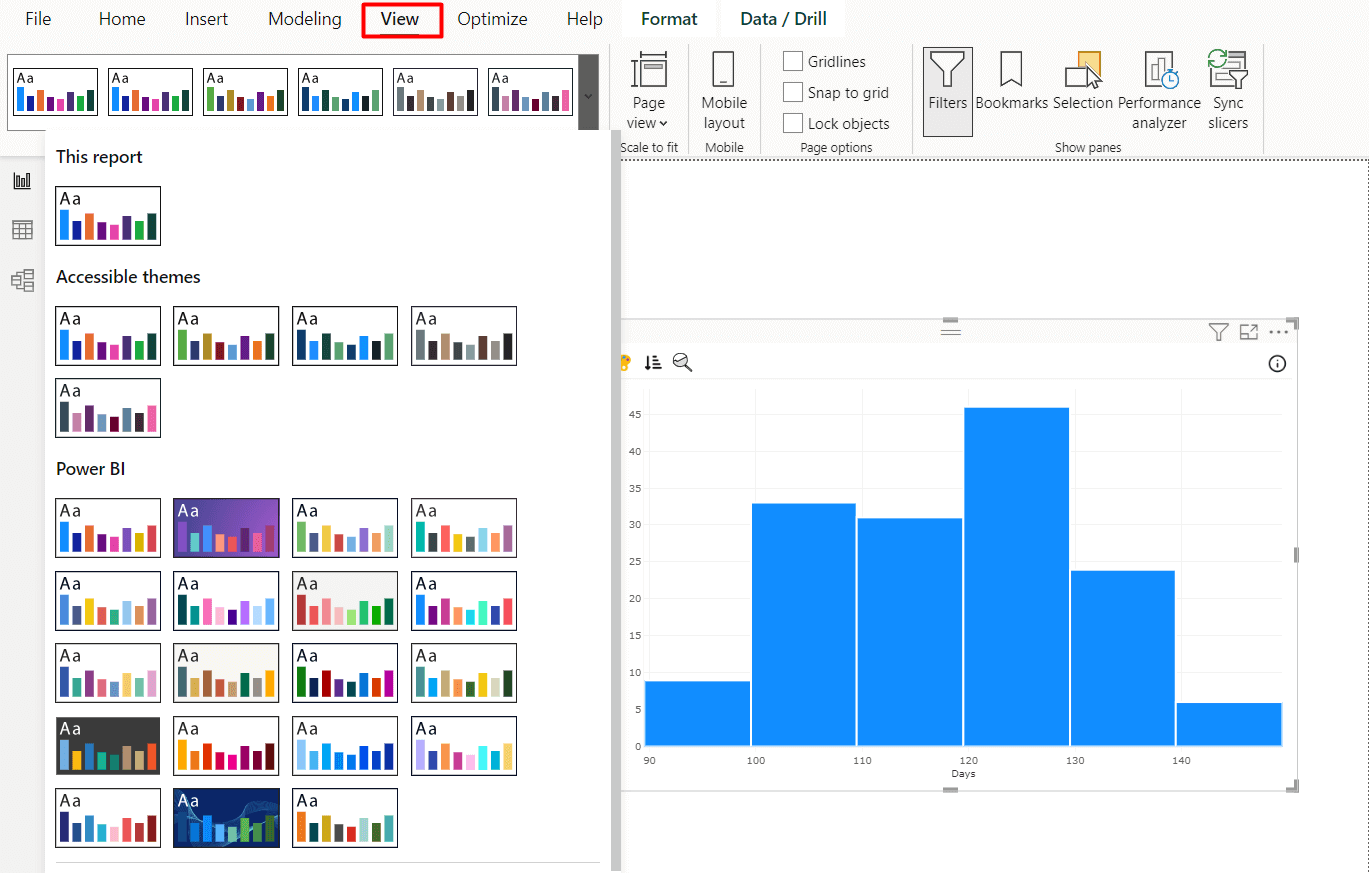Click the Mobile layout button
The height and width of the screenshot is (873, 1369).
click(723, 95)
